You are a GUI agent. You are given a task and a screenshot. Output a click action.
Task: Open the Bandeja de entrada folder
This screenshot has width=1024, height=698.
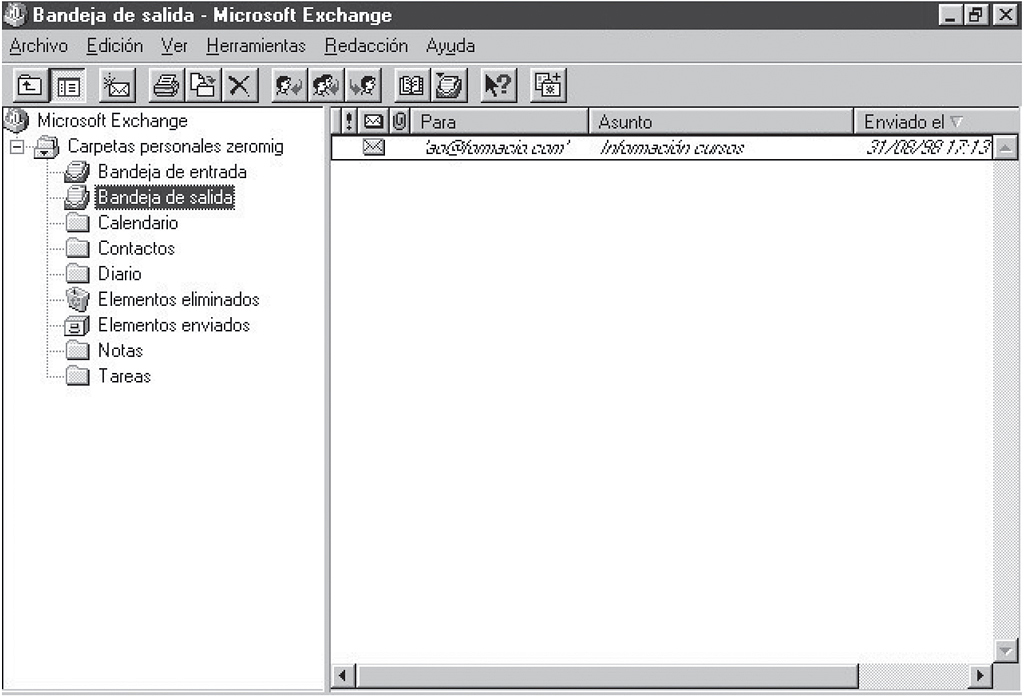tap(171, 172)
